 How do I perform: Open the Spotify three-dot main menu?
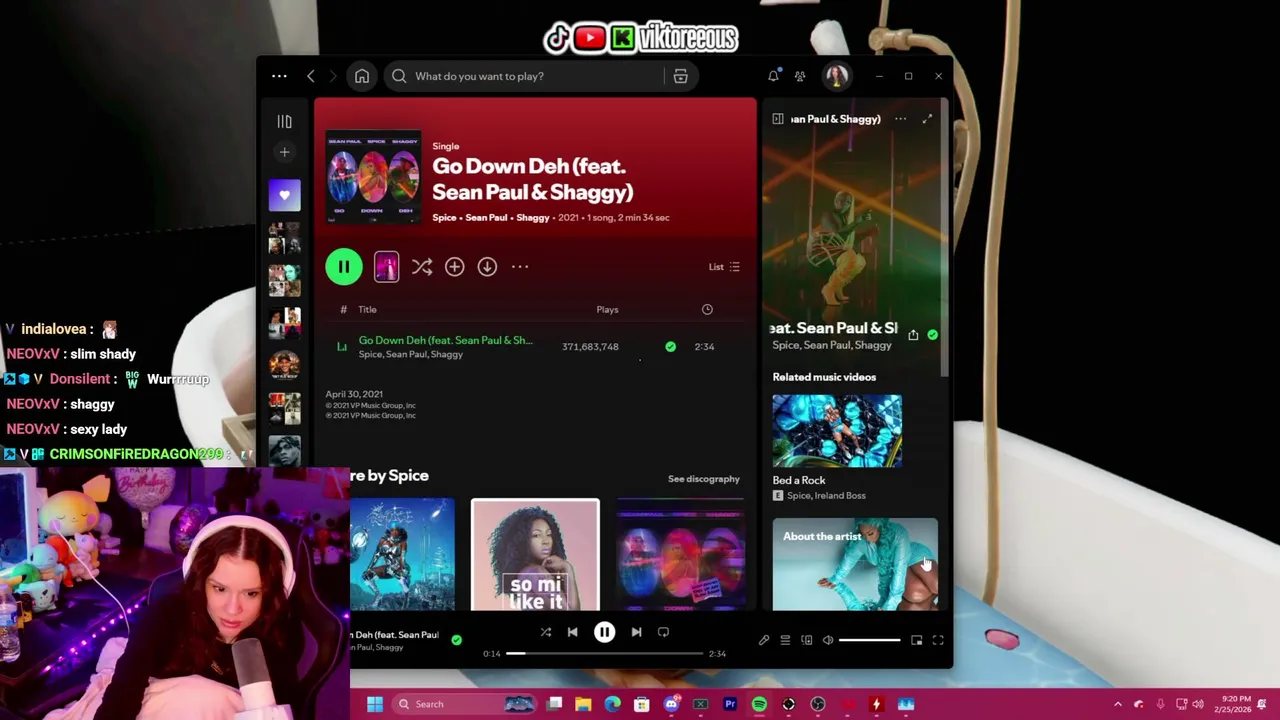coord(279,76)
